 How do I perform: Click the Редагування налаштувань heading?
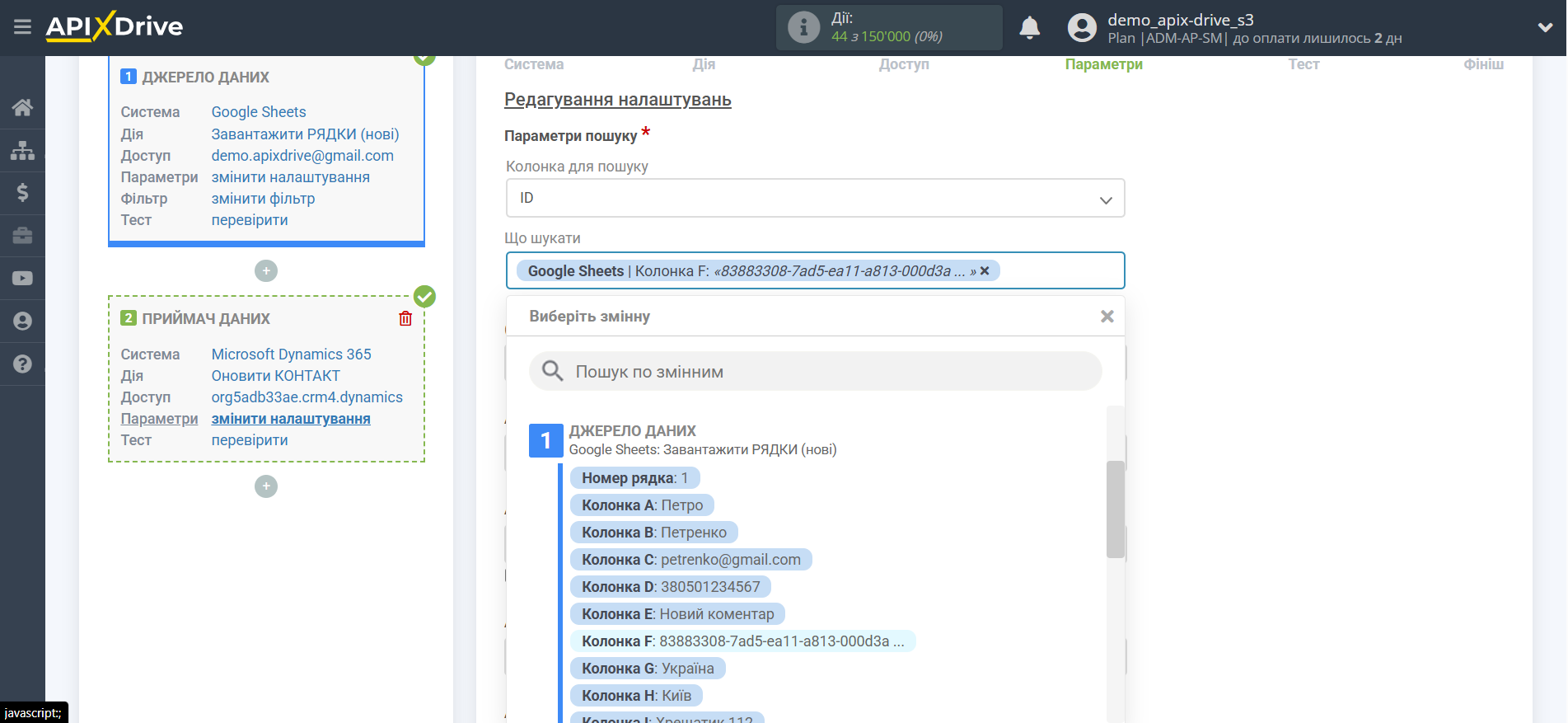pos(618,100)
